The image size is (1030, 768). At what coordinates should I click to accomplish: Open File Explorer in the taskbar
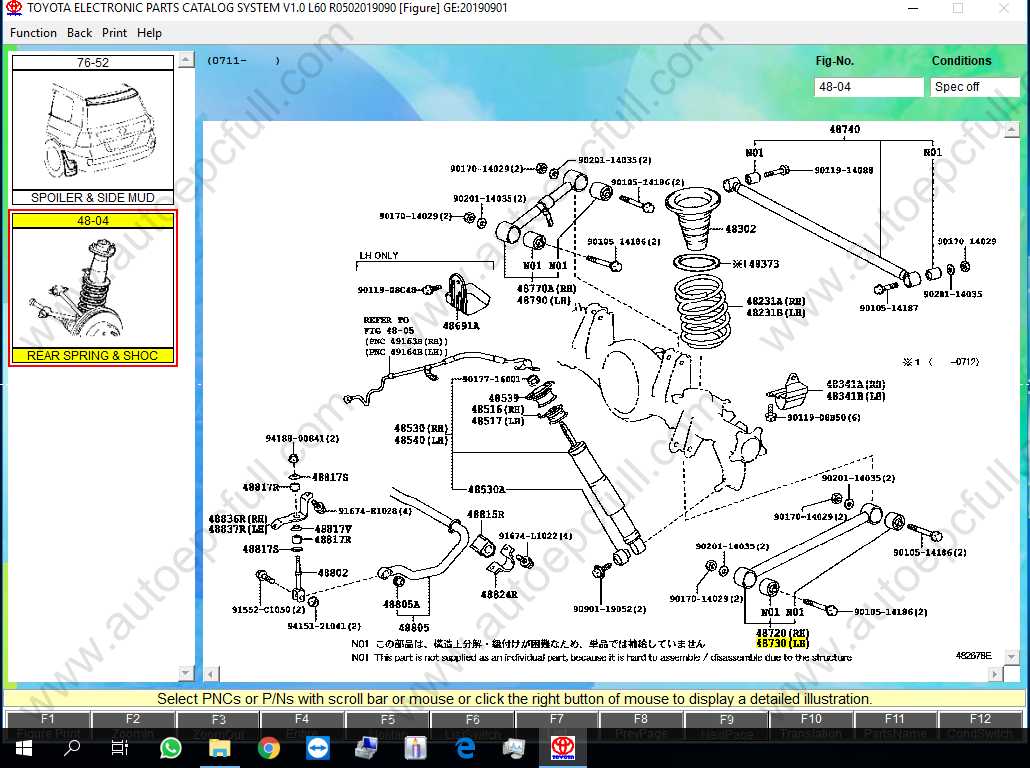point(219,748)
